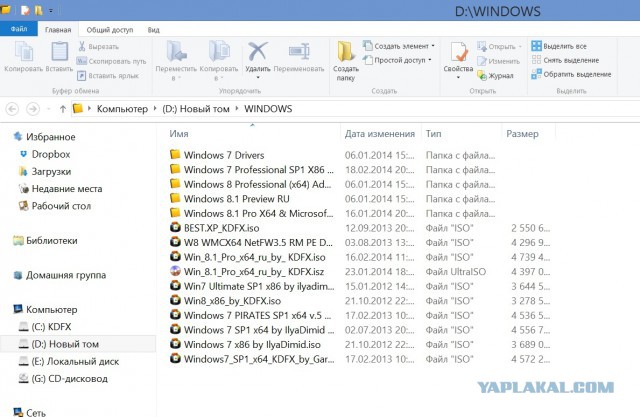The image size is (640, 417).
Task: Click Компьютер in address bar
Action: pos(122,109)
